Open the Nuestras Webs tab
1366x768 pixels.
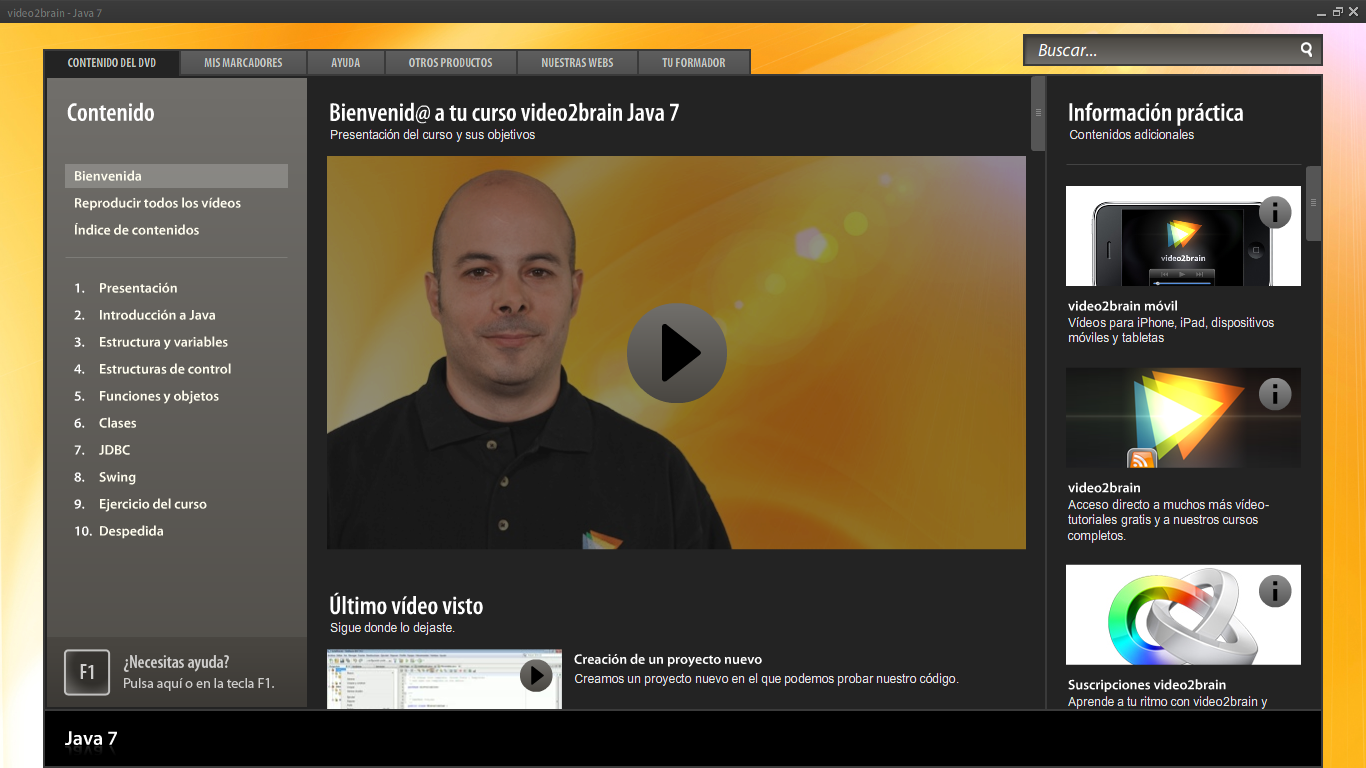click(x=577, y=62)
